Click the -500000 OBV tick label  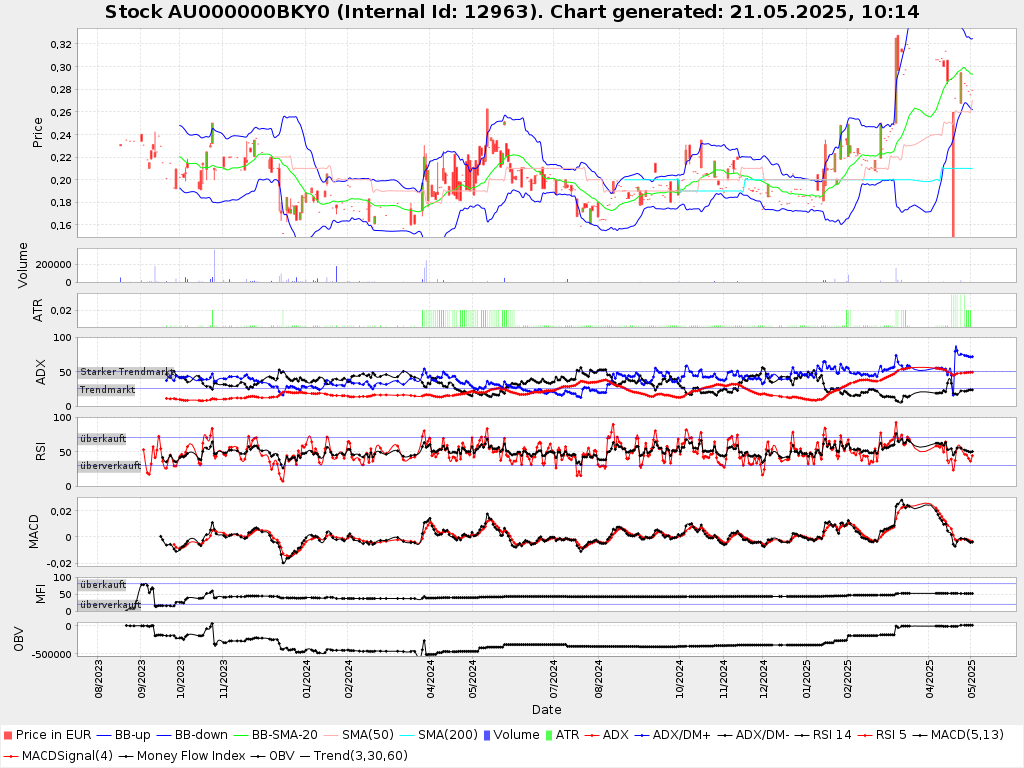[51, 654]
